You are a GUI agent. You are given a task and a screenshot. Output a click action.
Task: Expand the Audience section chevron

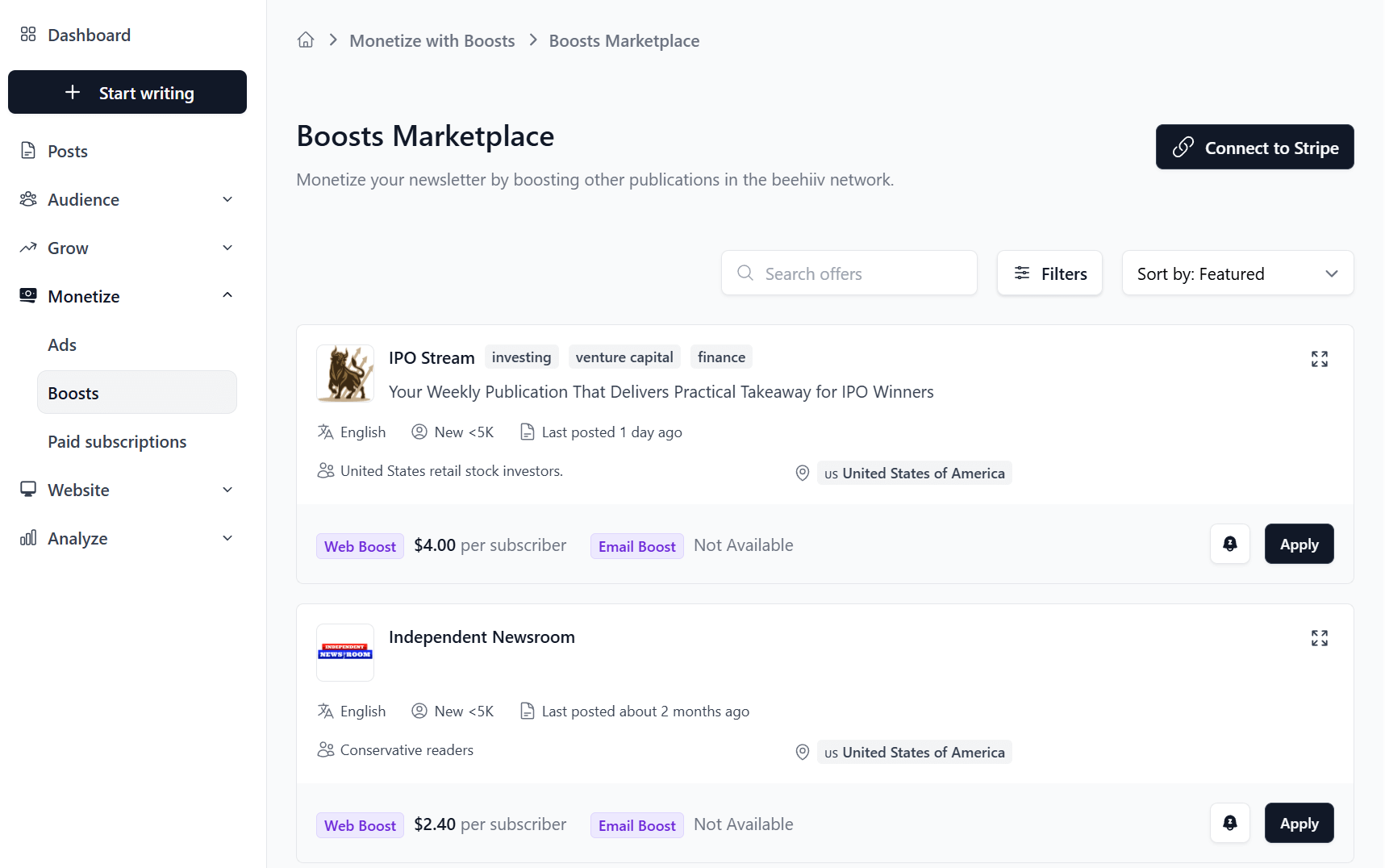[x=227, y=199]
